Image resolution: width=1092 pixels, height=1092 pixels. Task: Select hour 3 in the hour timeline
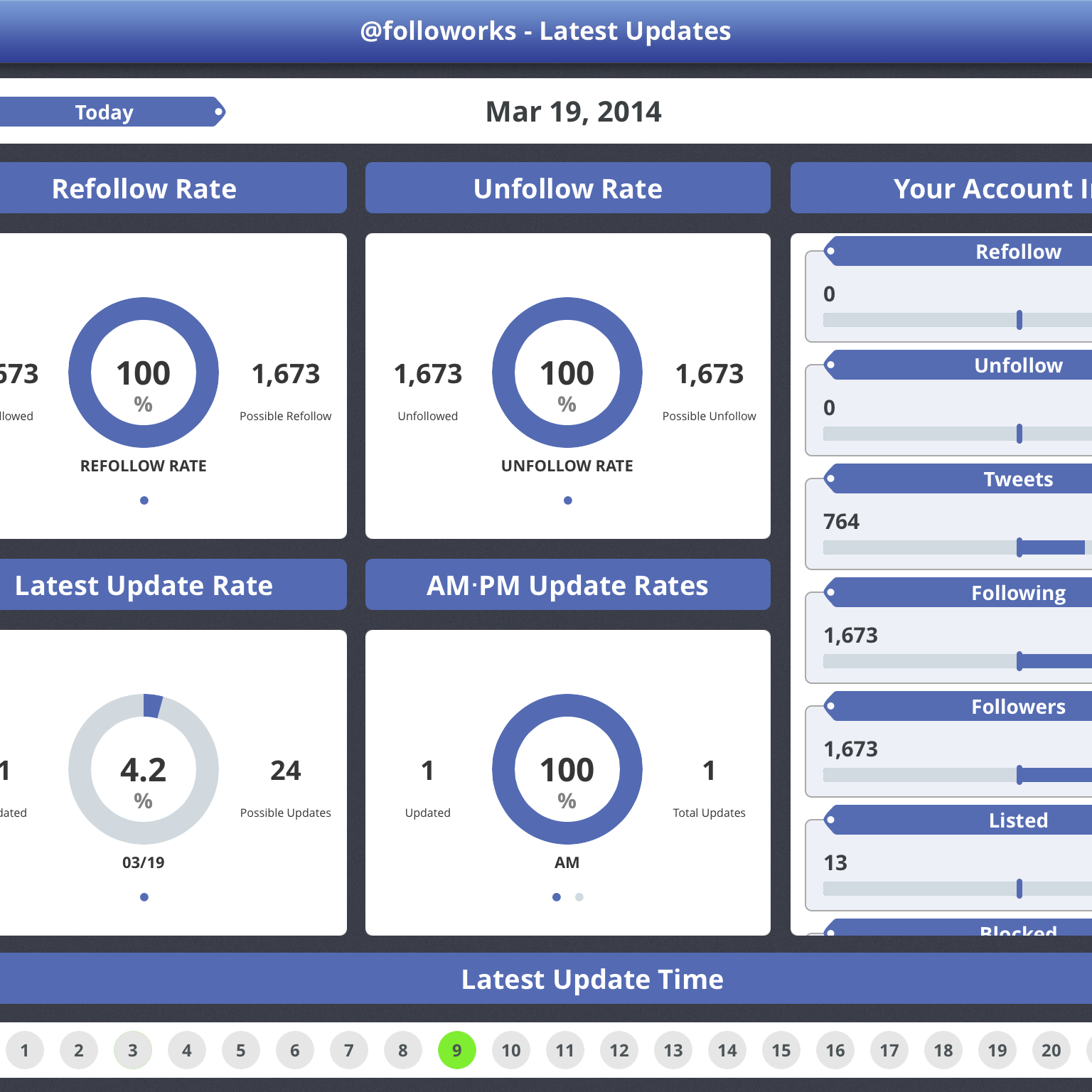(x=133, y=1050)
